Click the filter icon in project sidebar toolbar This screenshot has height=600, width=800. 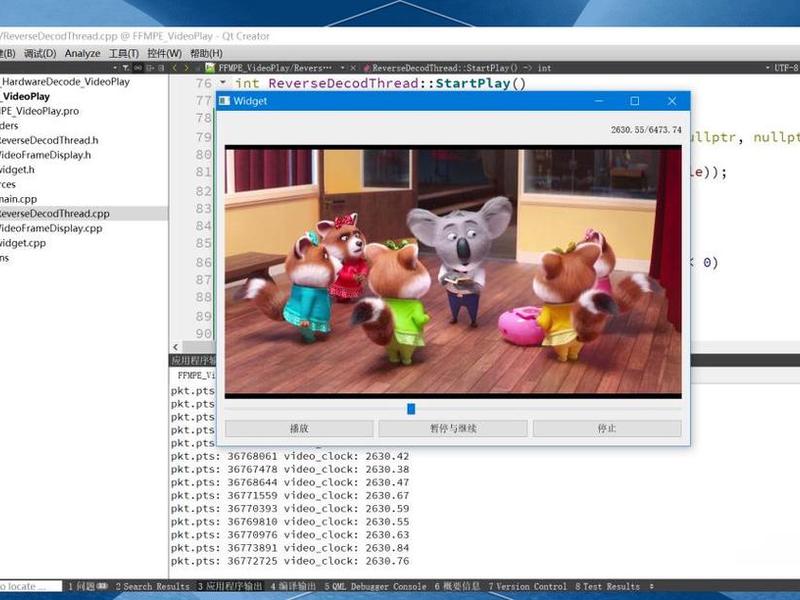(126, 67)
